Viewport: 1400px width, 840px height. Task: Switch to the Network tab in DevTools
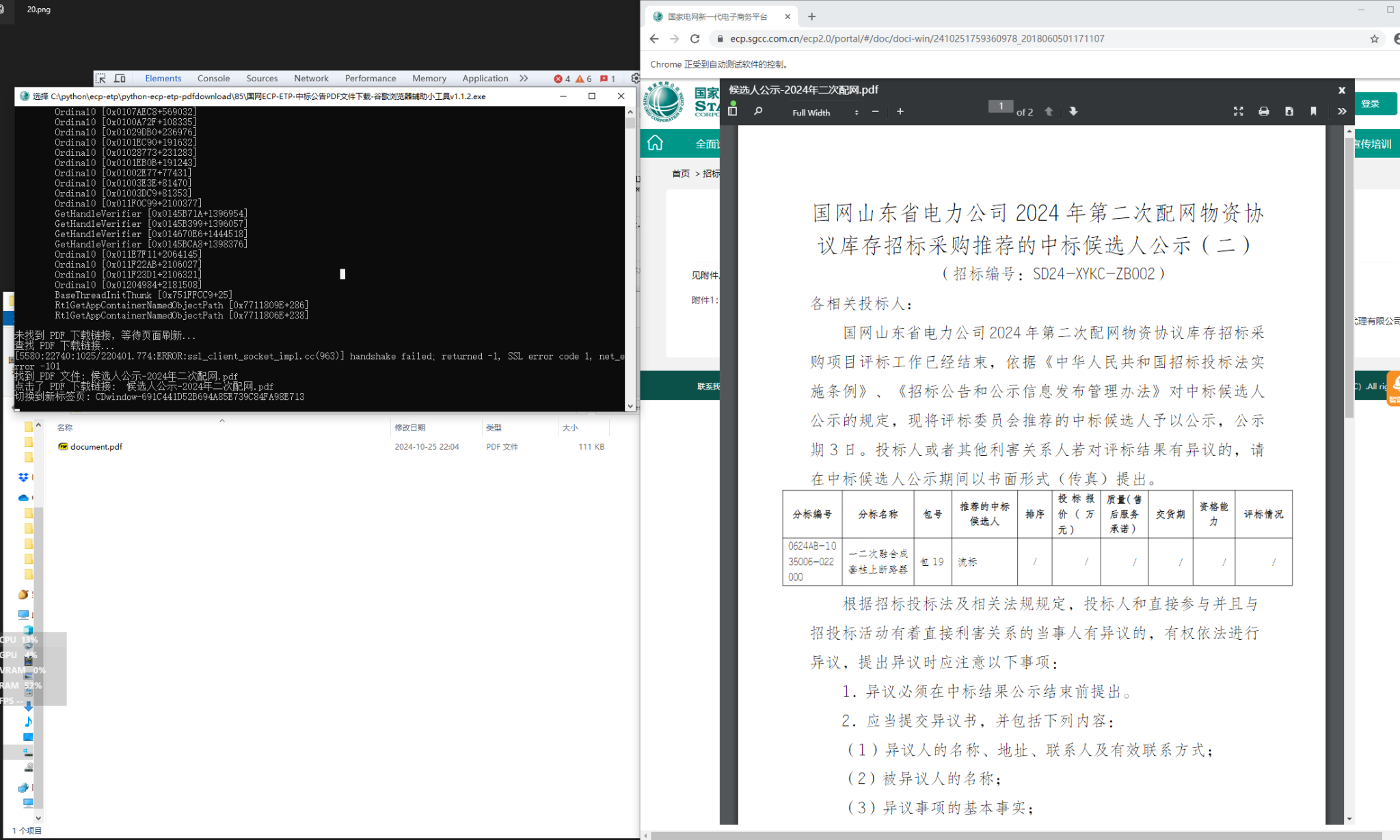click(x=312, y=78)
